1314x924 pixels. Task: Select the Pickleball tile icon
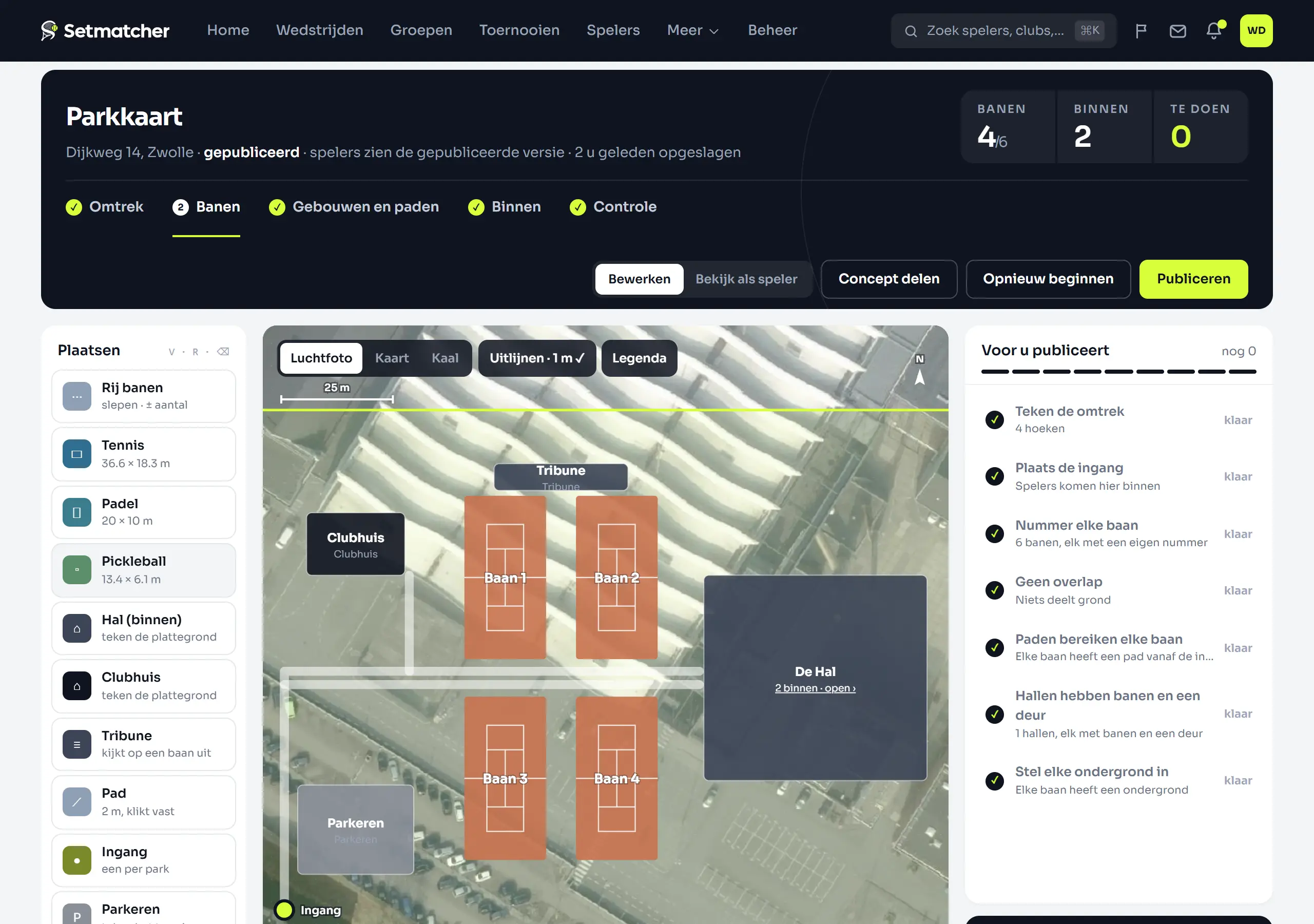(x=76, y=570)
